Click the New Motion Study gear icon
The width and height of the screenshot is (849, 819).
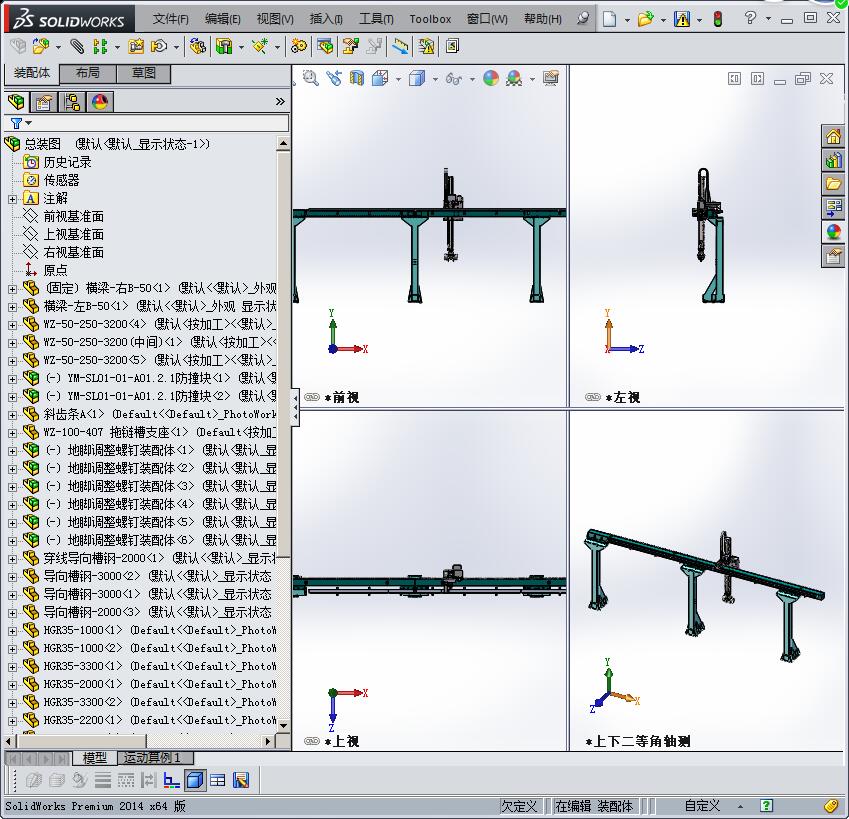tap(298, 47)
